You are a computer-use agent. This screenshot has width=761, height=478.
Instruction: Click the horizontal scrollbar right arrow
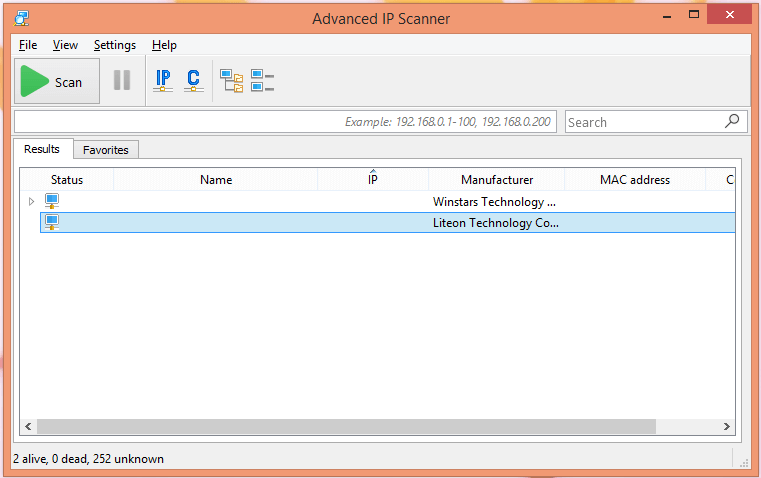click(x=727, y=427)
